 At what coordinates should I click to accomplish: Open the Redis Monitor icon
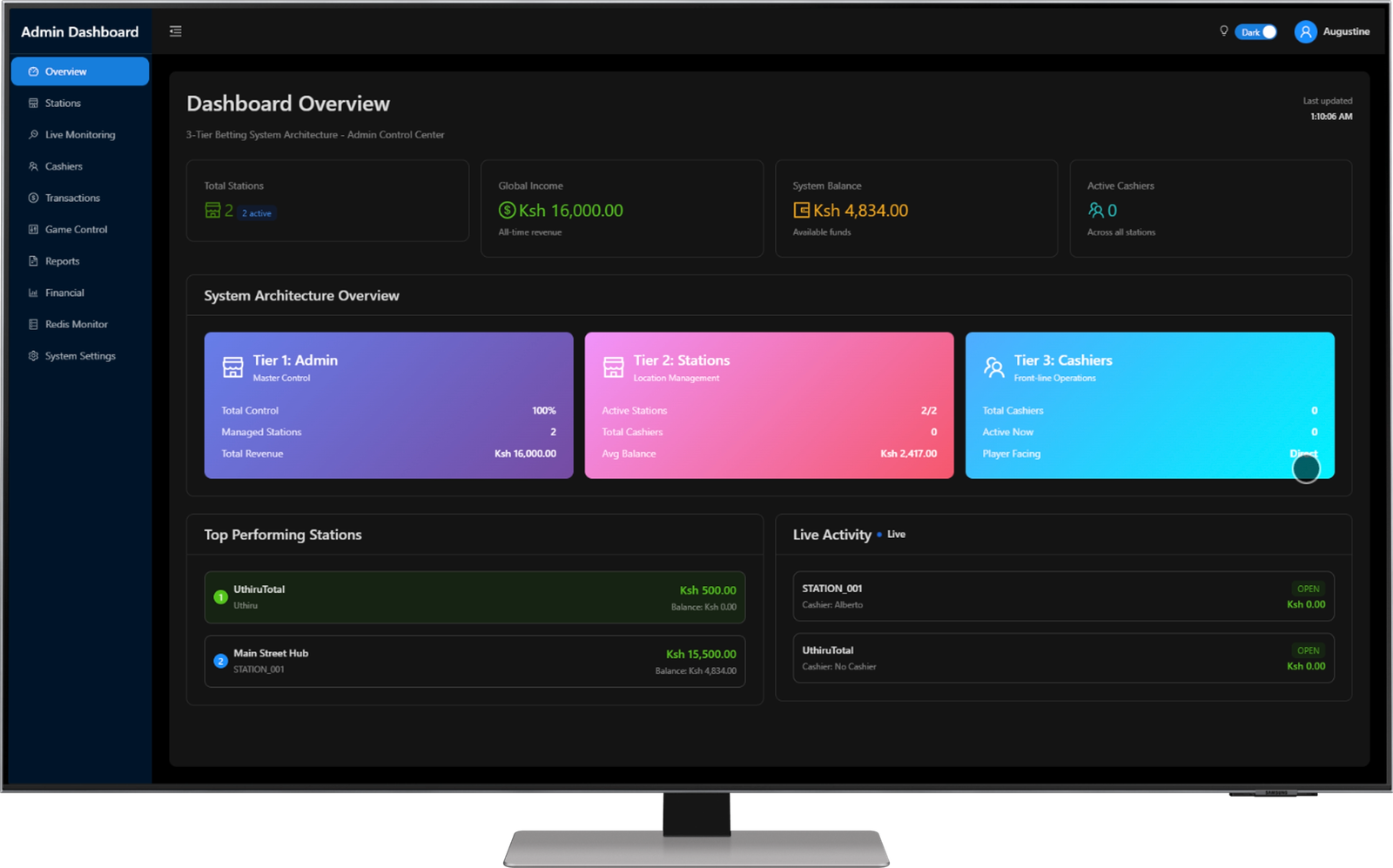pyautogui.click(x=33, y=324)
